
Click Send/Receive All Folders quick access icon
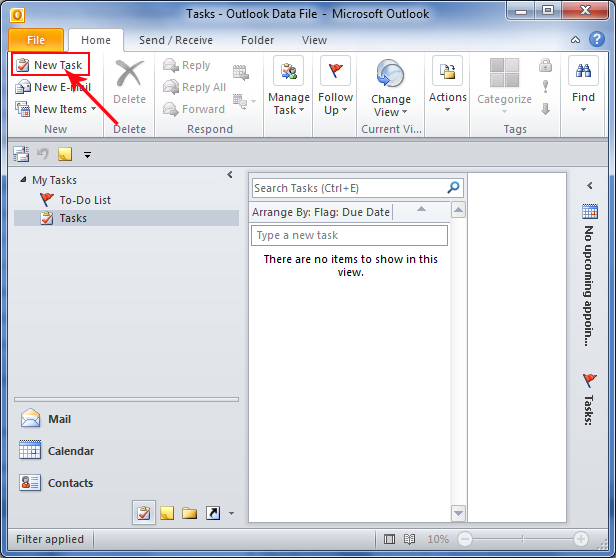21,154
